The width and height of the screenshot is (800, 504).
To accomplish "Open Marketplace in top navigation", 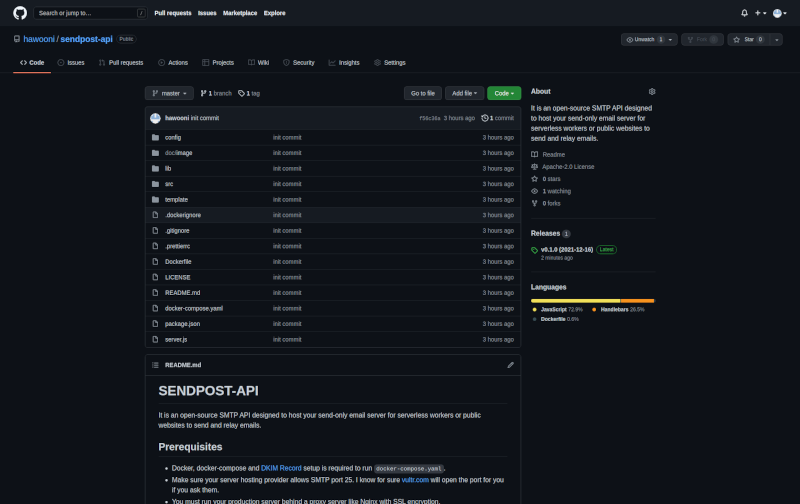I will 240,13.
